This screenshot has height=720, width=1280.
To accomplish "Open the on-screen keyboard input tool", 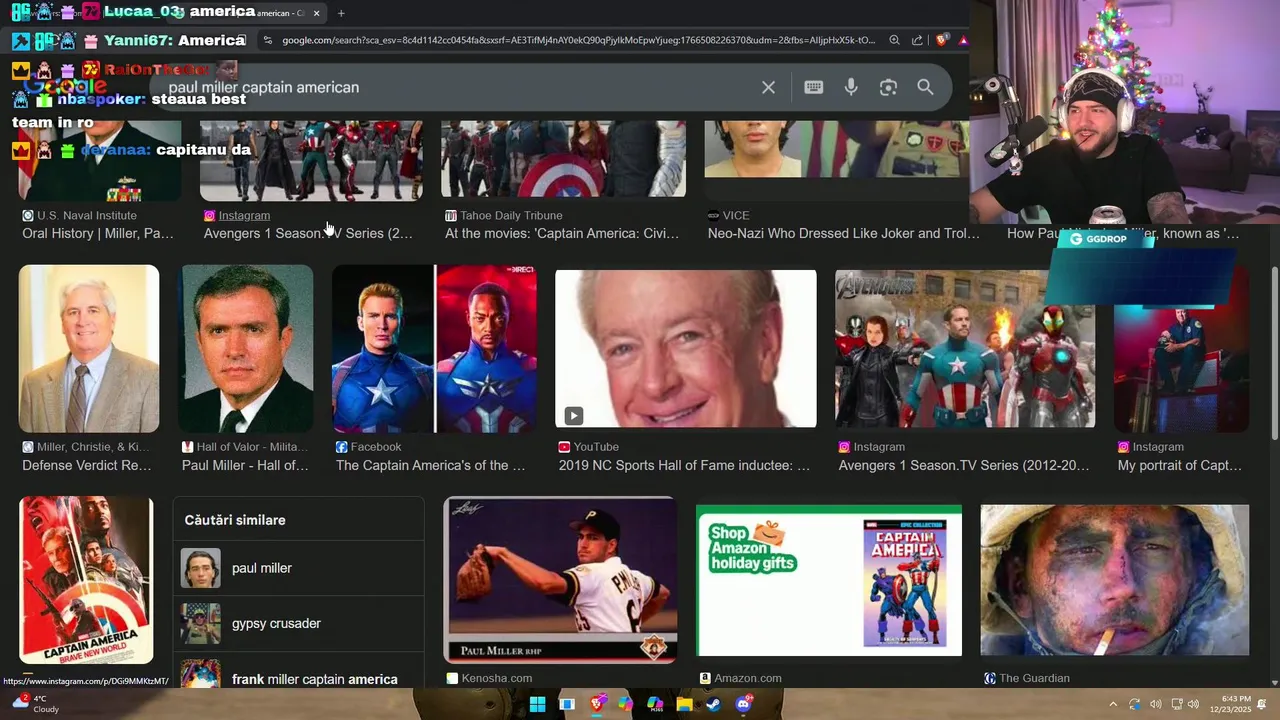I will pyautogui.click(x=813, y=88).
